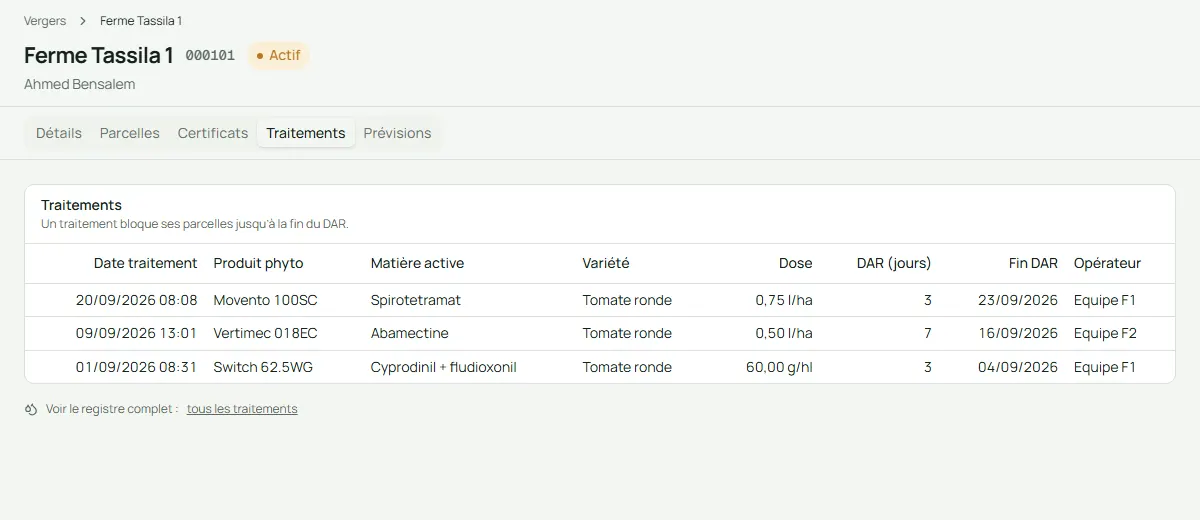Viewport: 1200px width, 520px height.
Task: Click the Ferme Tassila 1 breadcrumb item
Action: click(x=141, y=21)
